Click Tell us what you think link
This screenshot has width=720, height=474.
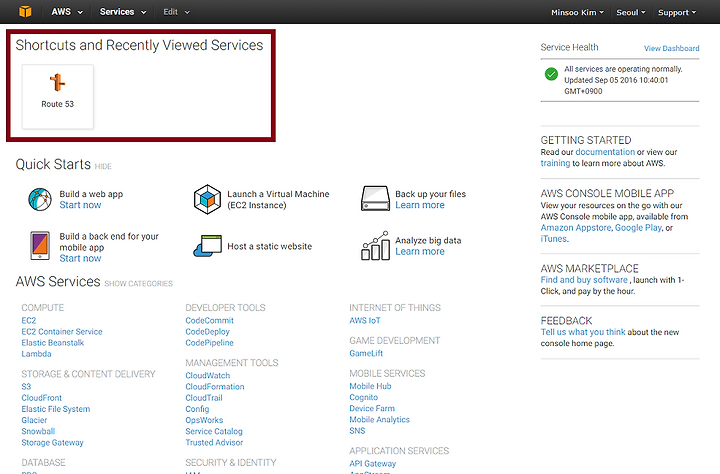[x=583, y=332]
